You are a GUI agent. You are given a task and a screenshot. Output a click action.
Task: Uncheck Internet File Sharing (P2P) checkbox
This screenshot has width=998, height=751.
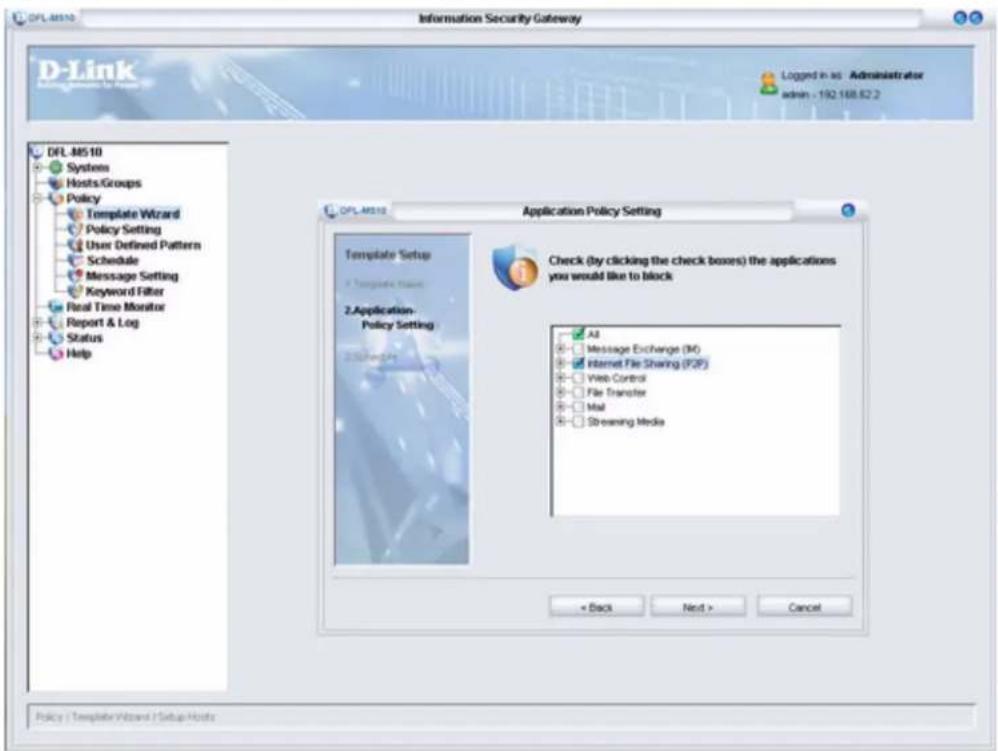[x=579, y=363]
